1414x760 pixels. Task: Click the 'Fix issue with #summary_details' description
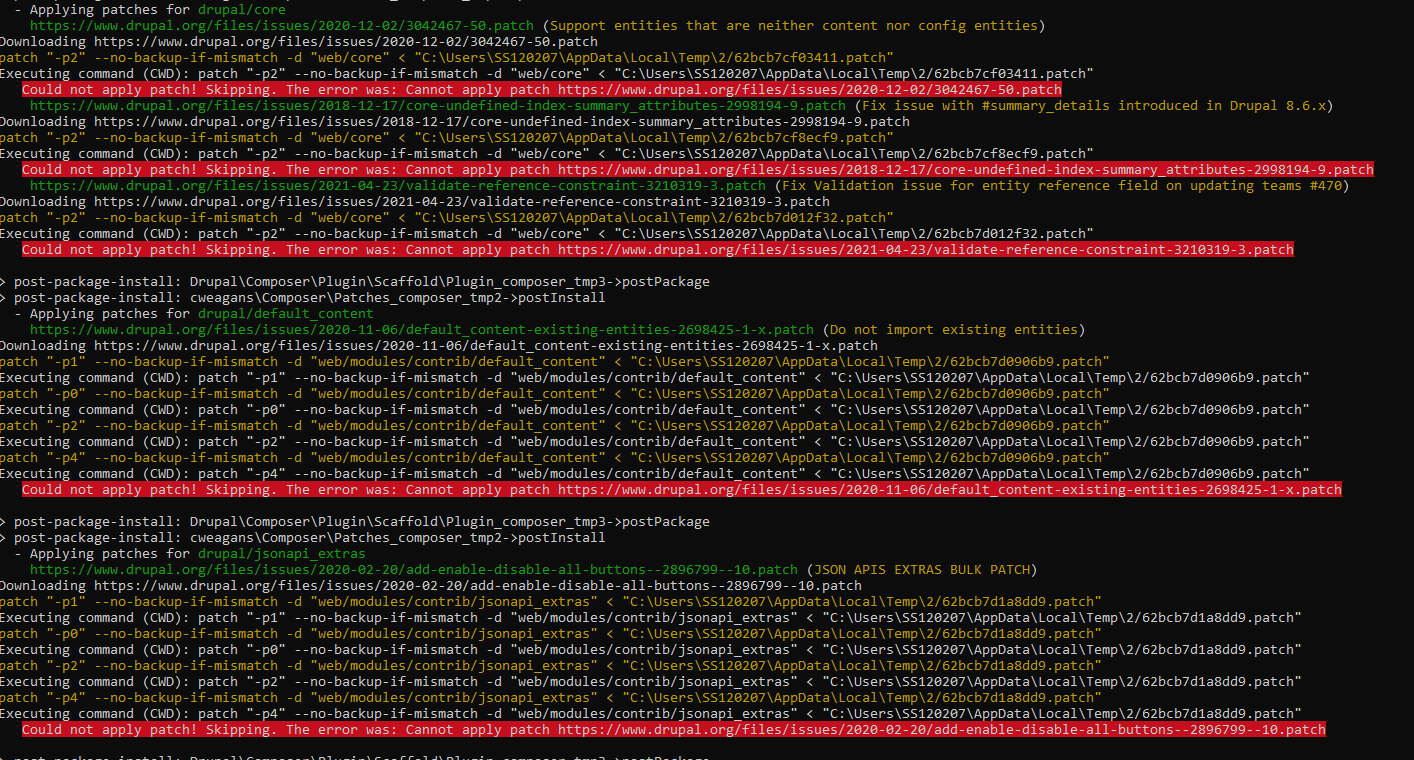[1094, 105]
